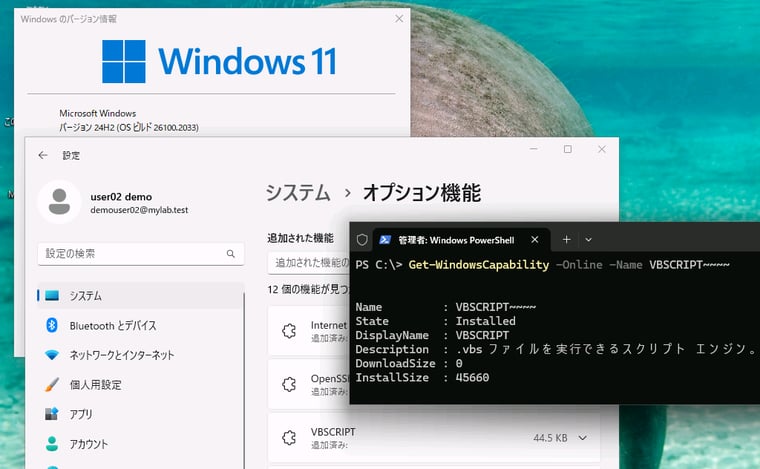Click the admin shield icon in terminal
The image size is (760, 469).
362,239
